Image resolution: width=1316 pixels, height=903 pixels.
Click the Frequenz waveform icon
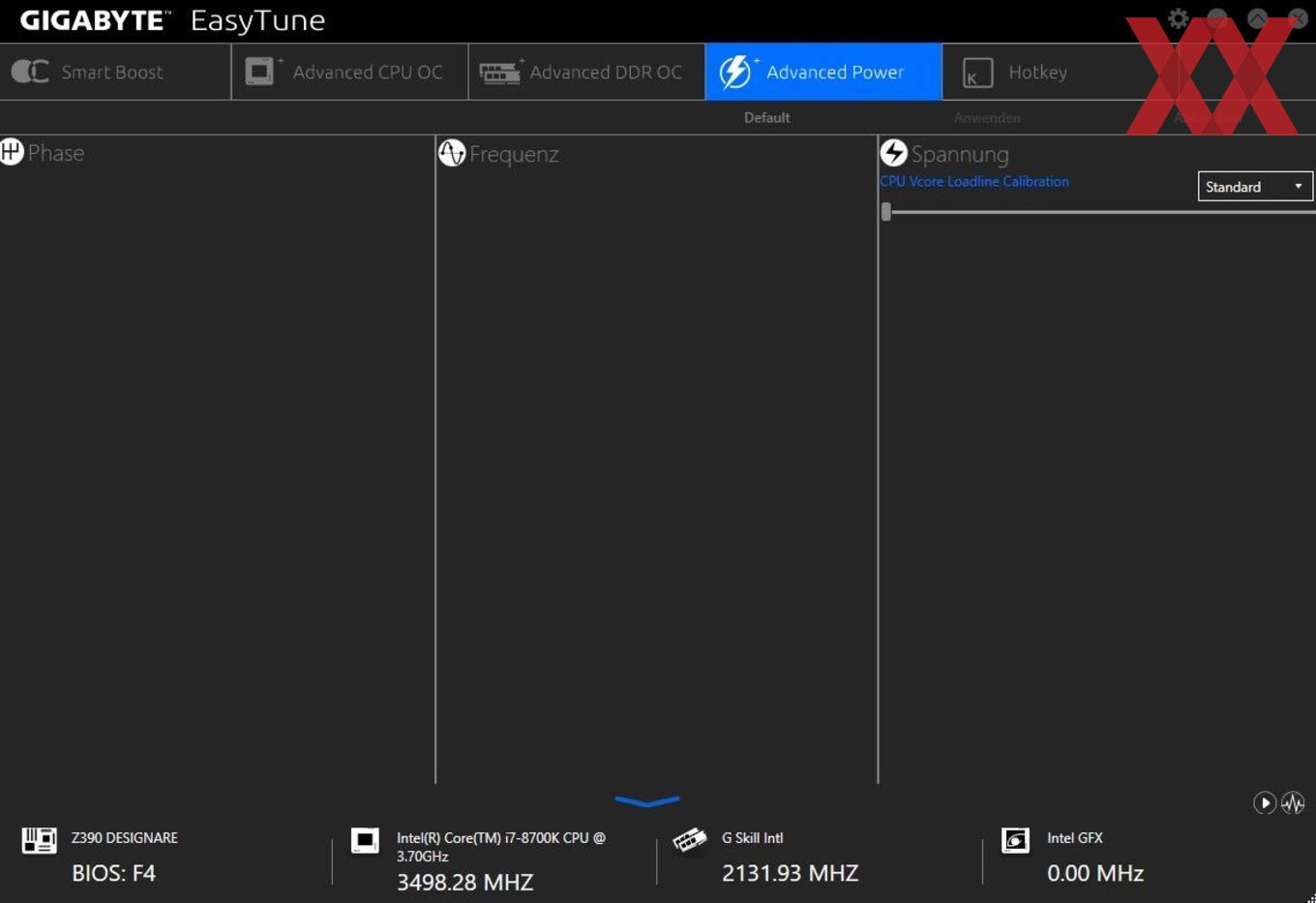[x=452, y=153]
